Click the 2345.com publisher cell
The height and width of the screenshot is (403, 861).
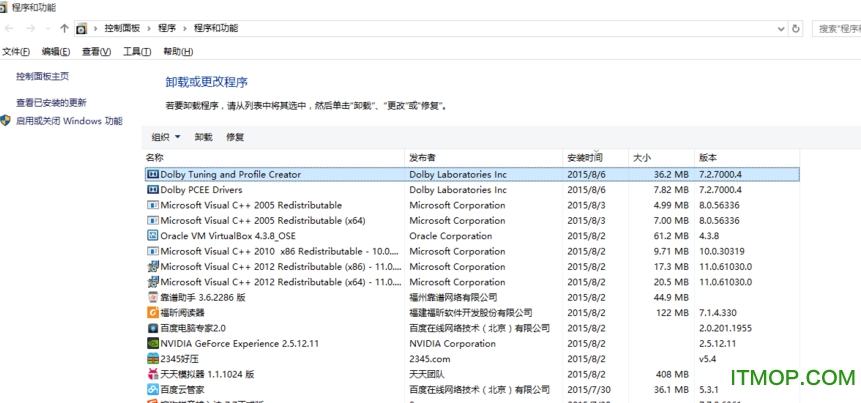tap(430, 359)
